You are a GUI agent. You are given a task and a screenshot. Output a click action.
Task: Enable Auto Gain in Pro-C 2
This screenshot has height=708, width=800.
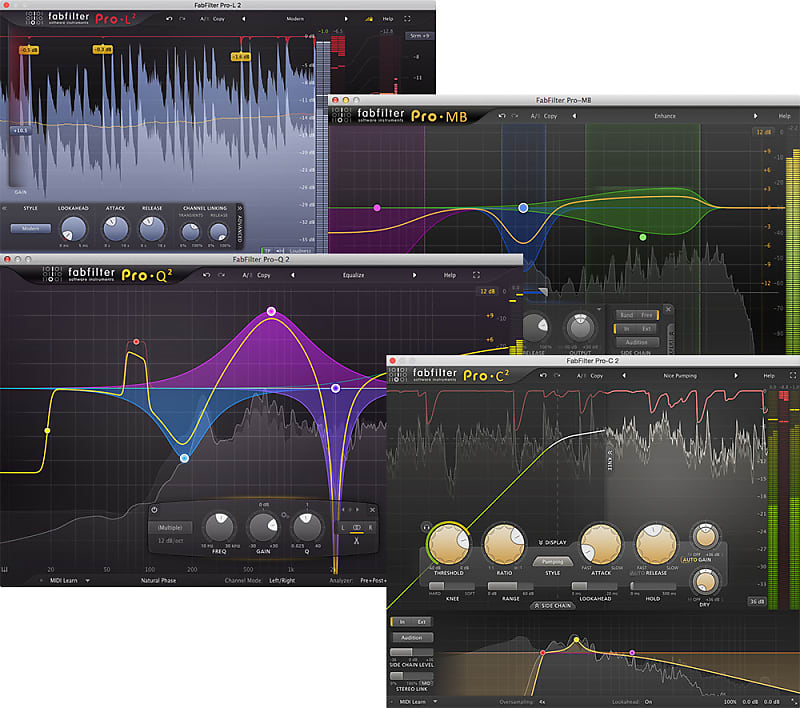coord(698,558)
